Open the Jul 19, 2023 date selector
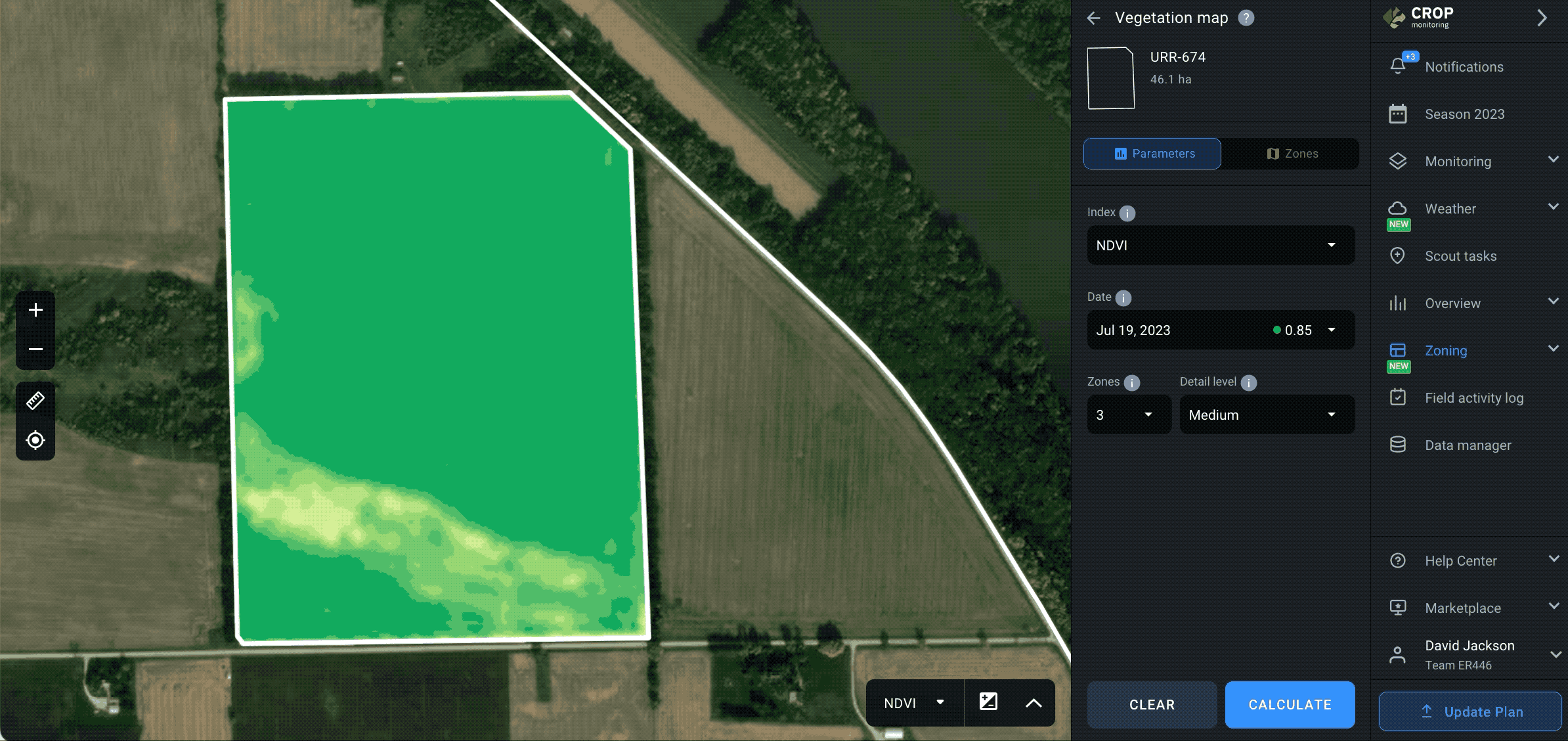Viewport: 1568px width, 741px height. coord(1220,330)
